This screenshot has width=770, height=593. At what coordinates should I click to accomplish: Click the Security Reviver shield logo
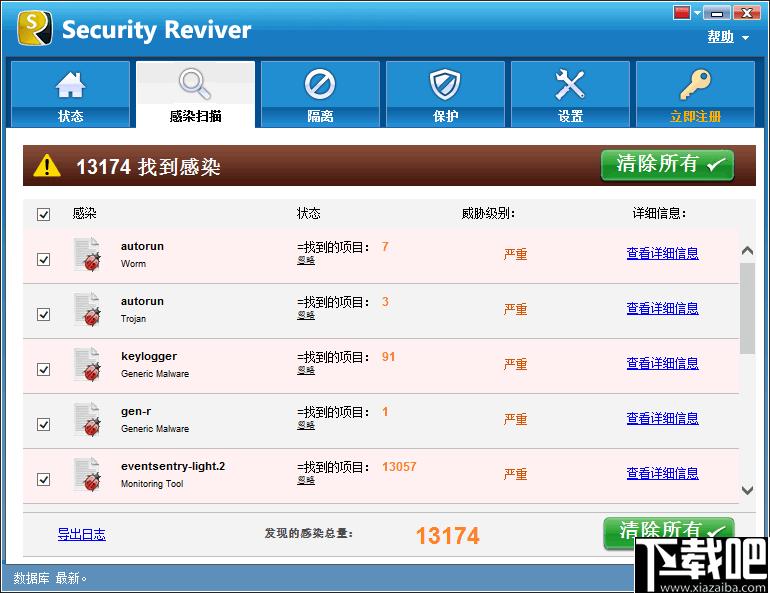click(x=34, y=28)
